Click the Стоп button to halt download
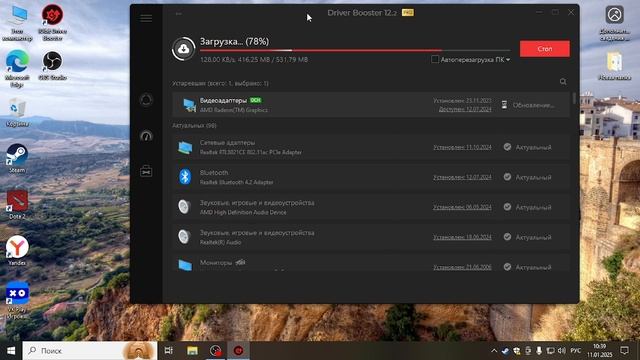640x360 pixels. coord(544,49)
